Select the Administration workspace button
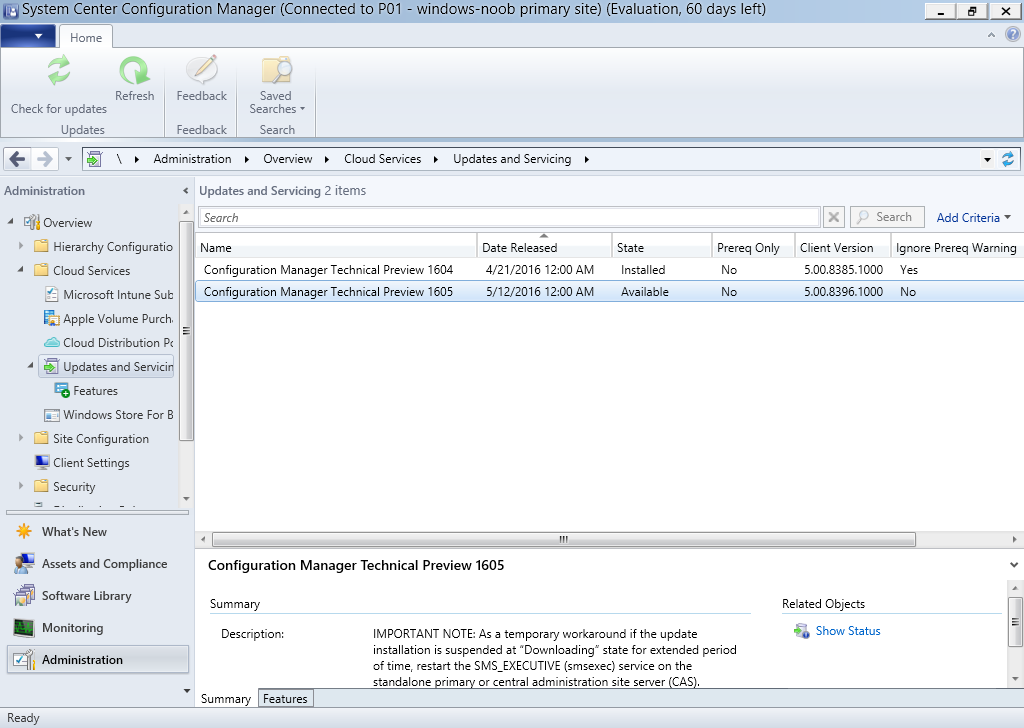Image resolution: width=1024 pixels, height=728 pixels. pyautogui.click(x=98, y=659)
